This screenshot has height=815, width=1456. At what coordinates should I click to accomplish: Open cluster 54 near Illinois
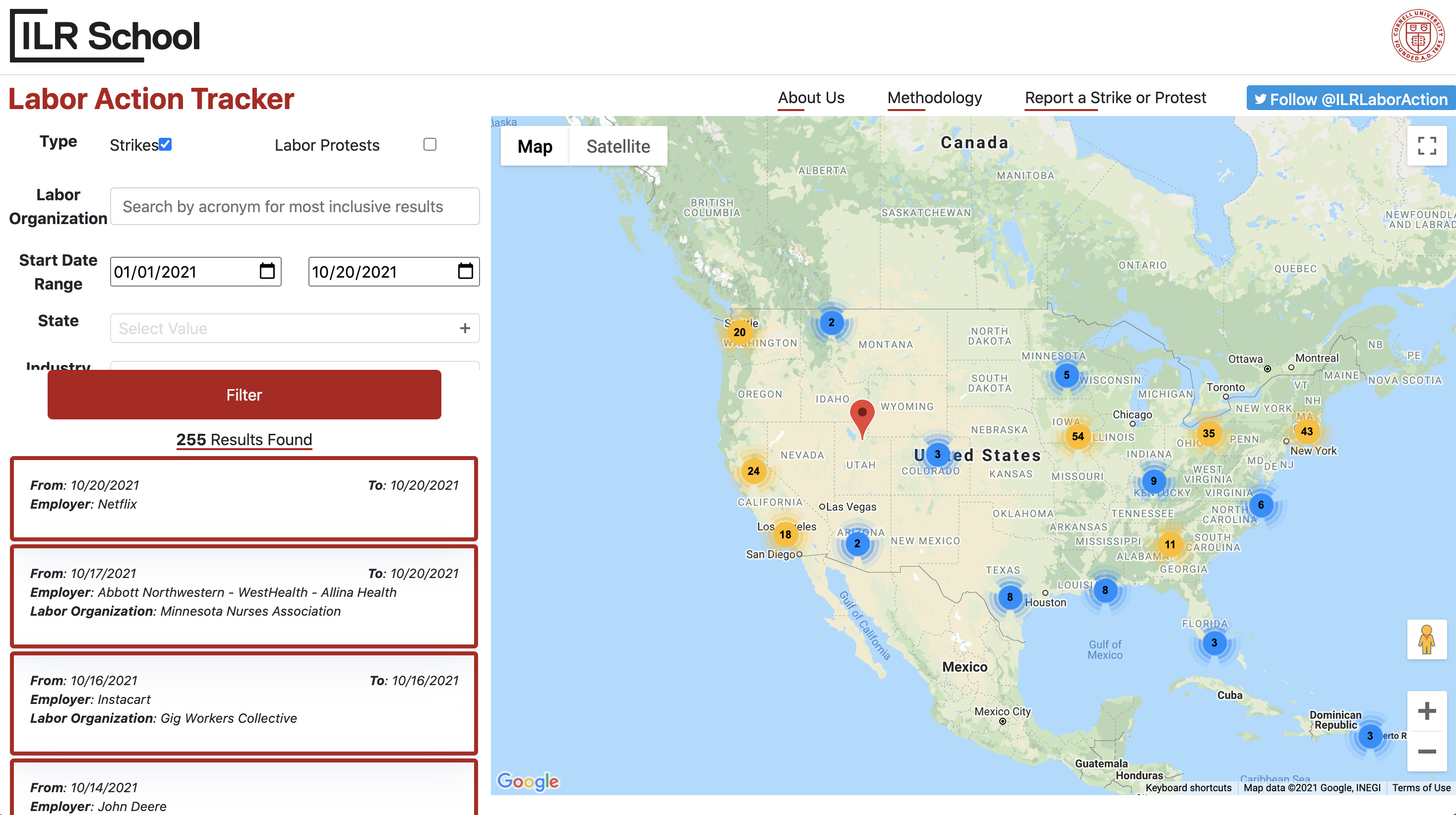click(1077, 436)
